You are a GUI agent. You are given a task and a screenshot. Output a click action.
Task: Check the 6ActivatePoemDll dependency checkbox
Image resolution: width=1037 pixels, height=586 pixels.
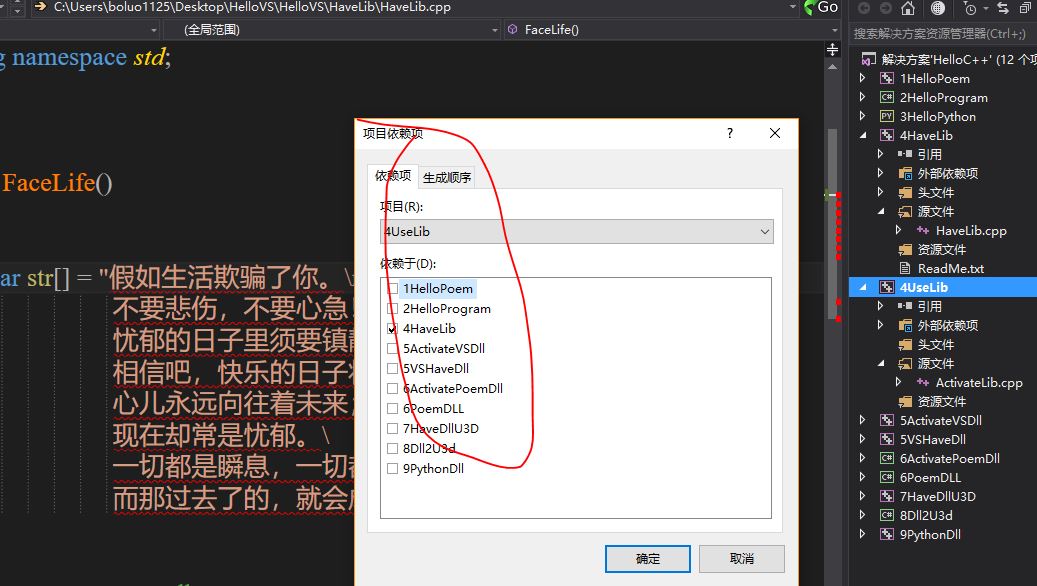[x=392, y=389]
